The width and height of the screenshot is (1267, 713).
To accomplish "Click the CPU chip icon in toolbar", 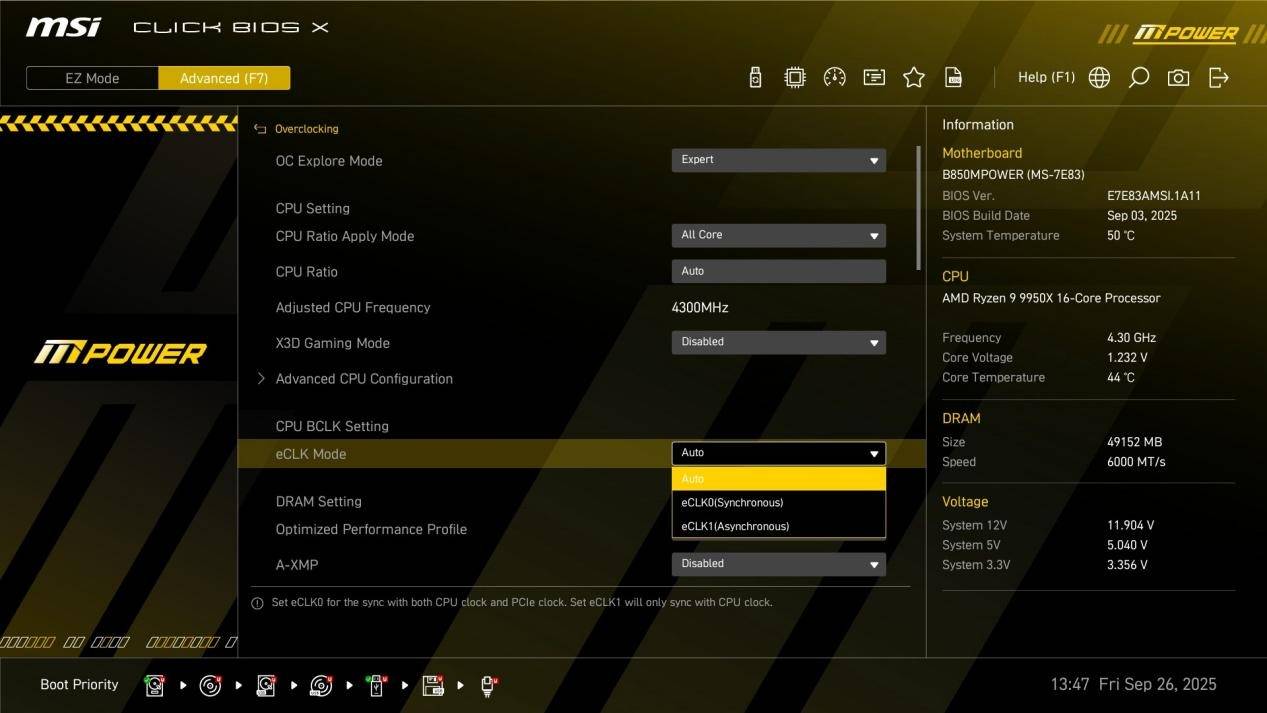I will [x=794, y=78].
